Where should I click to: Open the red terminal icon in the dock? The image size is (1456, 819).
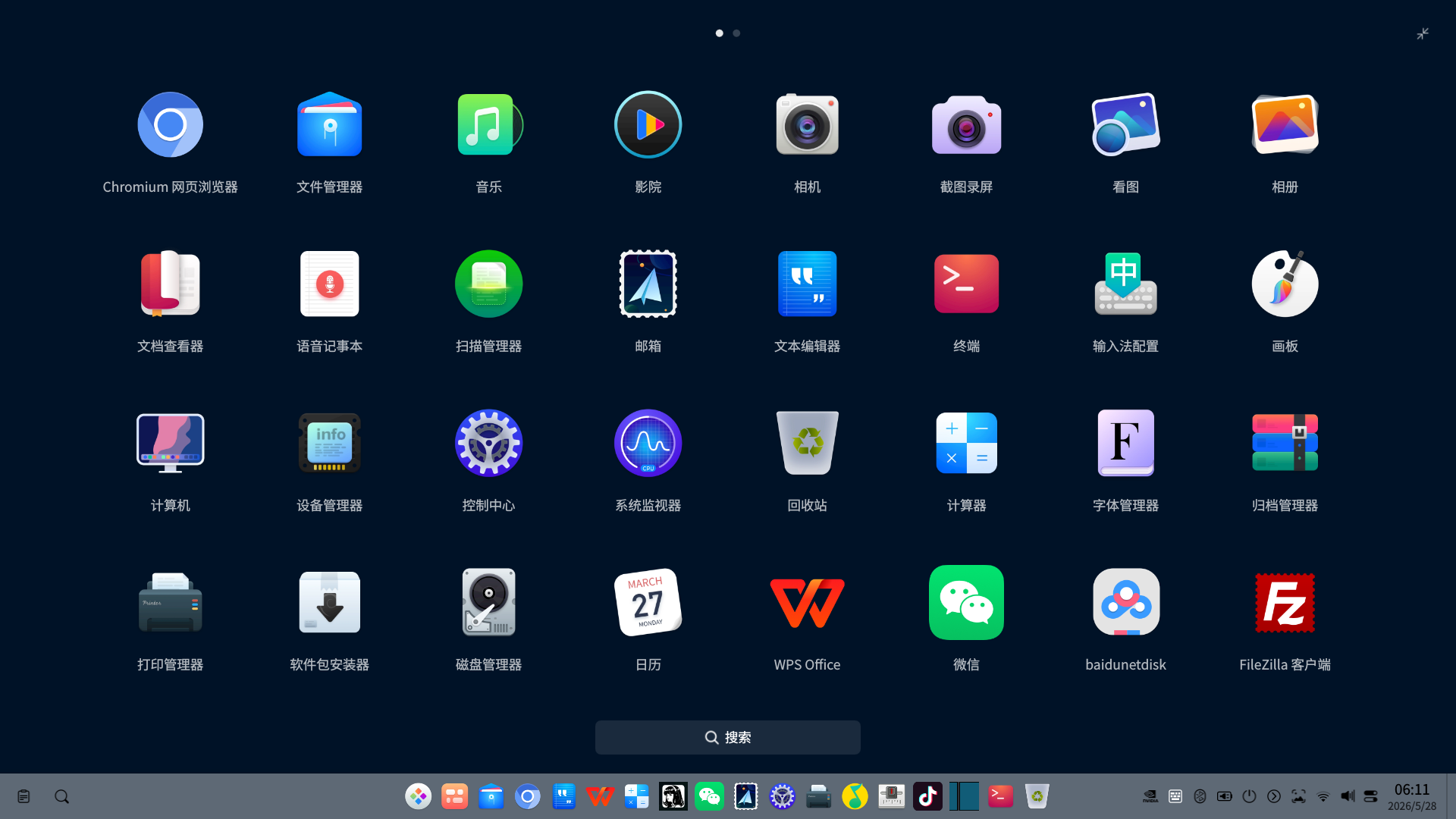click(1001, 797)
